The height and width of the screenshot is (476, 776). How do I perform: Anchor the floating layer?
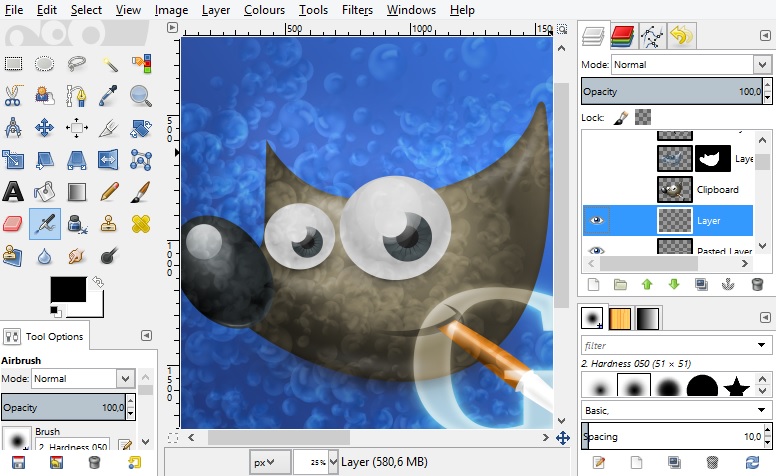[728, 285]
